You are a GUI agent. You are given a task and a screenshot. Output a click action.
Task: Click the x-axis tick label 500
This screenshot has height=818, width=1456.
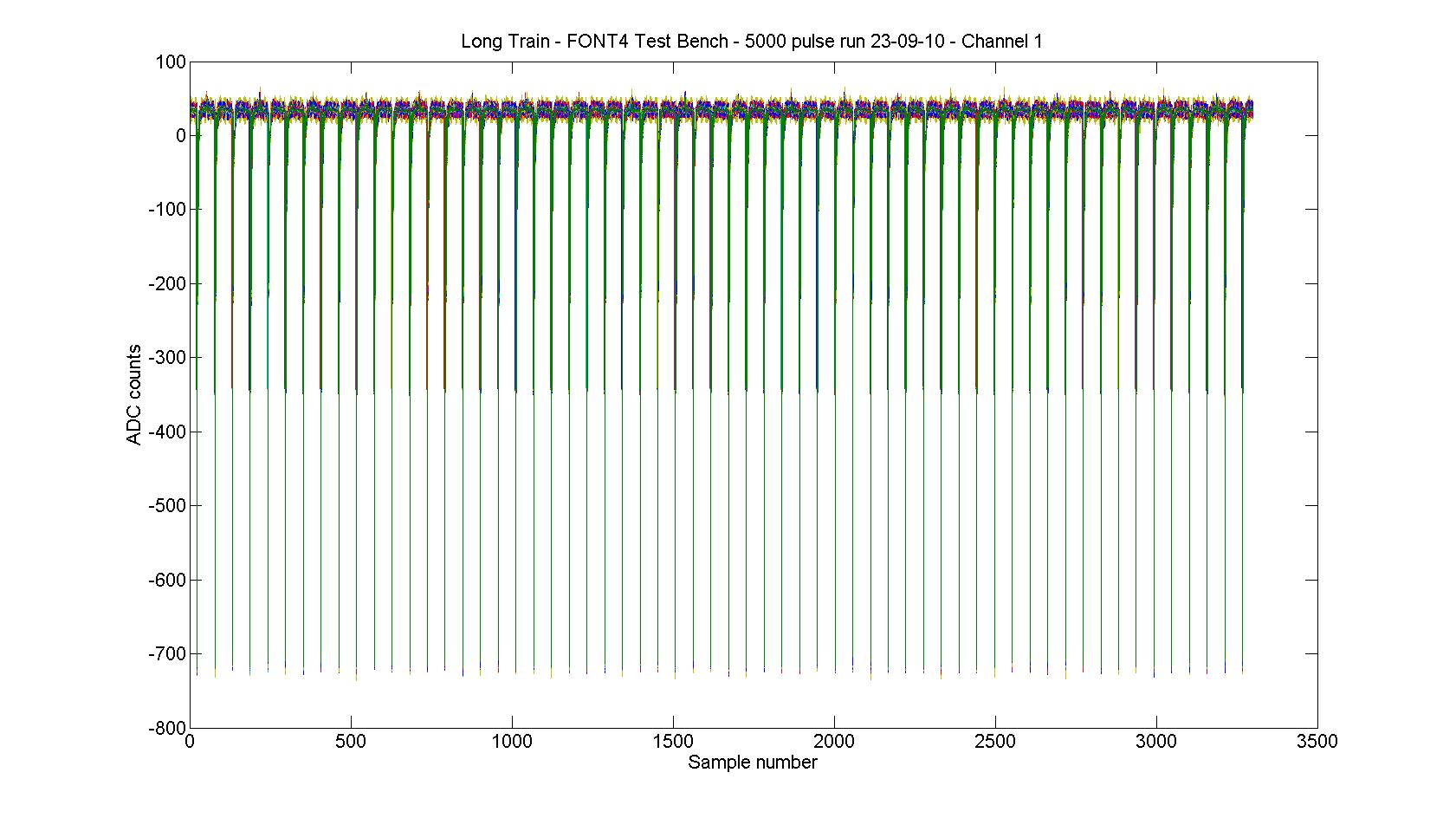point(351,742)
